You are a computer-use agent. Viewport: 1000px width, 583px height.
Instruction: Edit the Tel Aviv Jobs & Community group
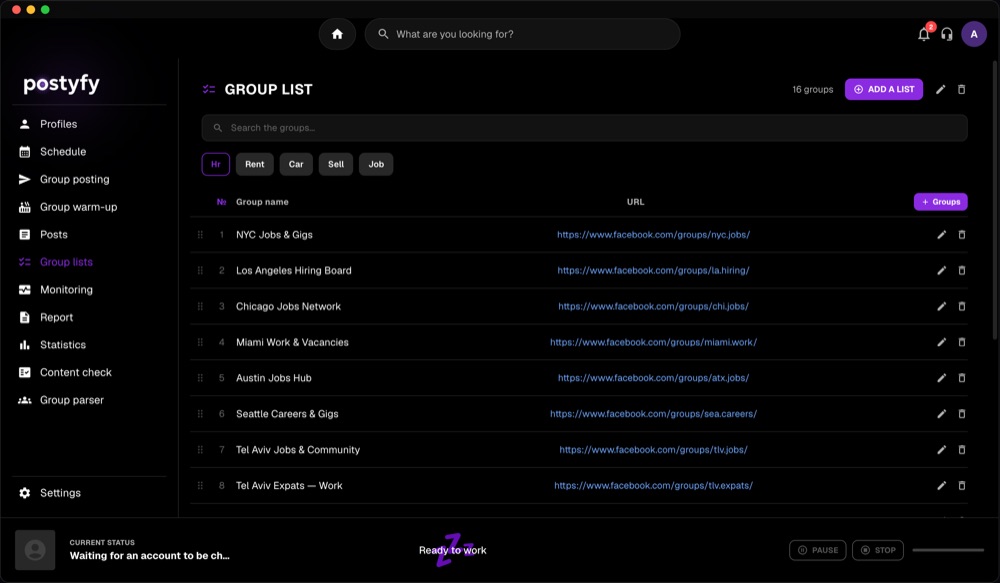[941, 450]
